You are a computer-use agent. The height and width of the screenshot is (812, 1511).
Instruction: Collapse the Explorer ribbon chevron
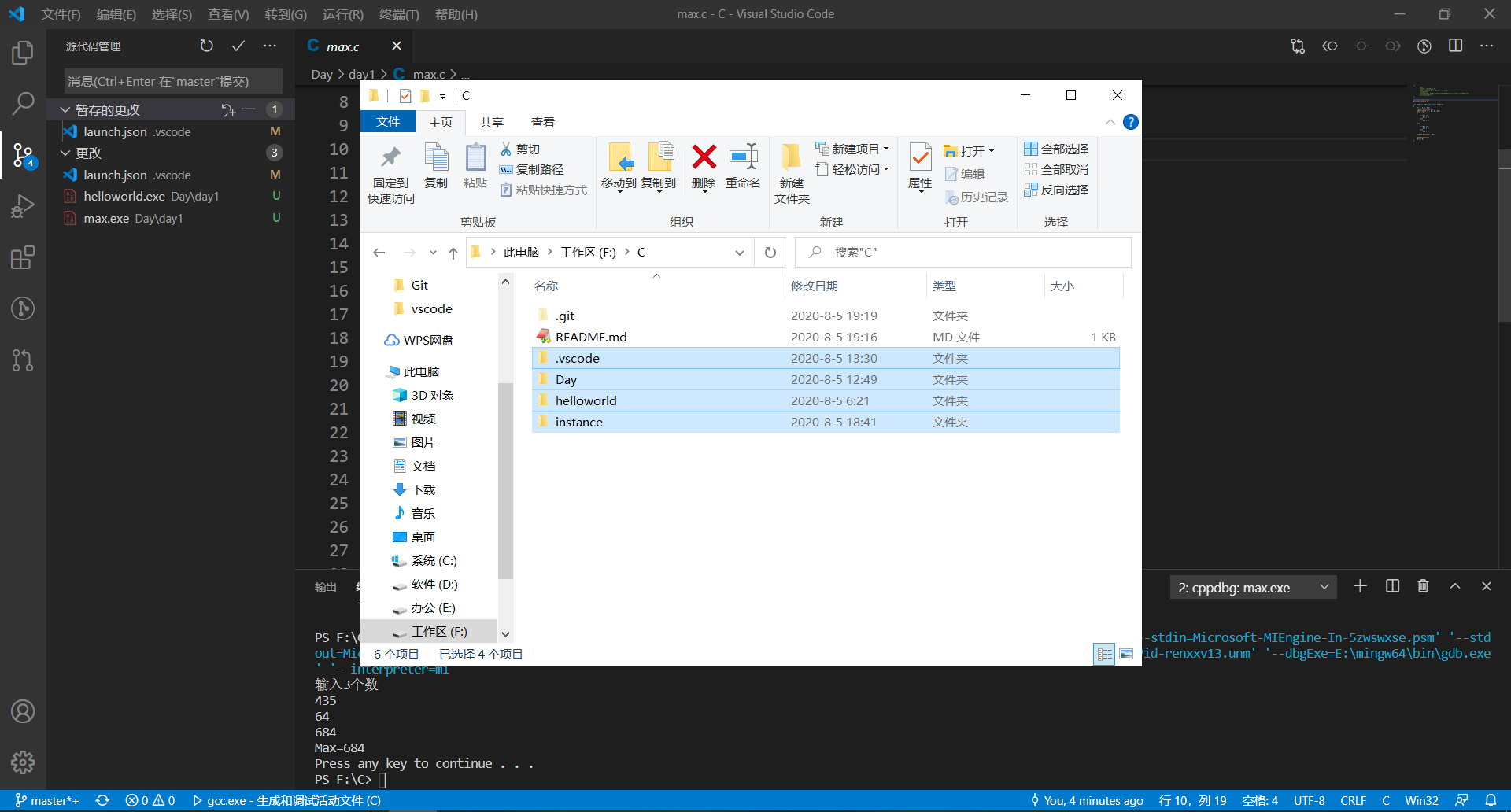pos(1110,122)
